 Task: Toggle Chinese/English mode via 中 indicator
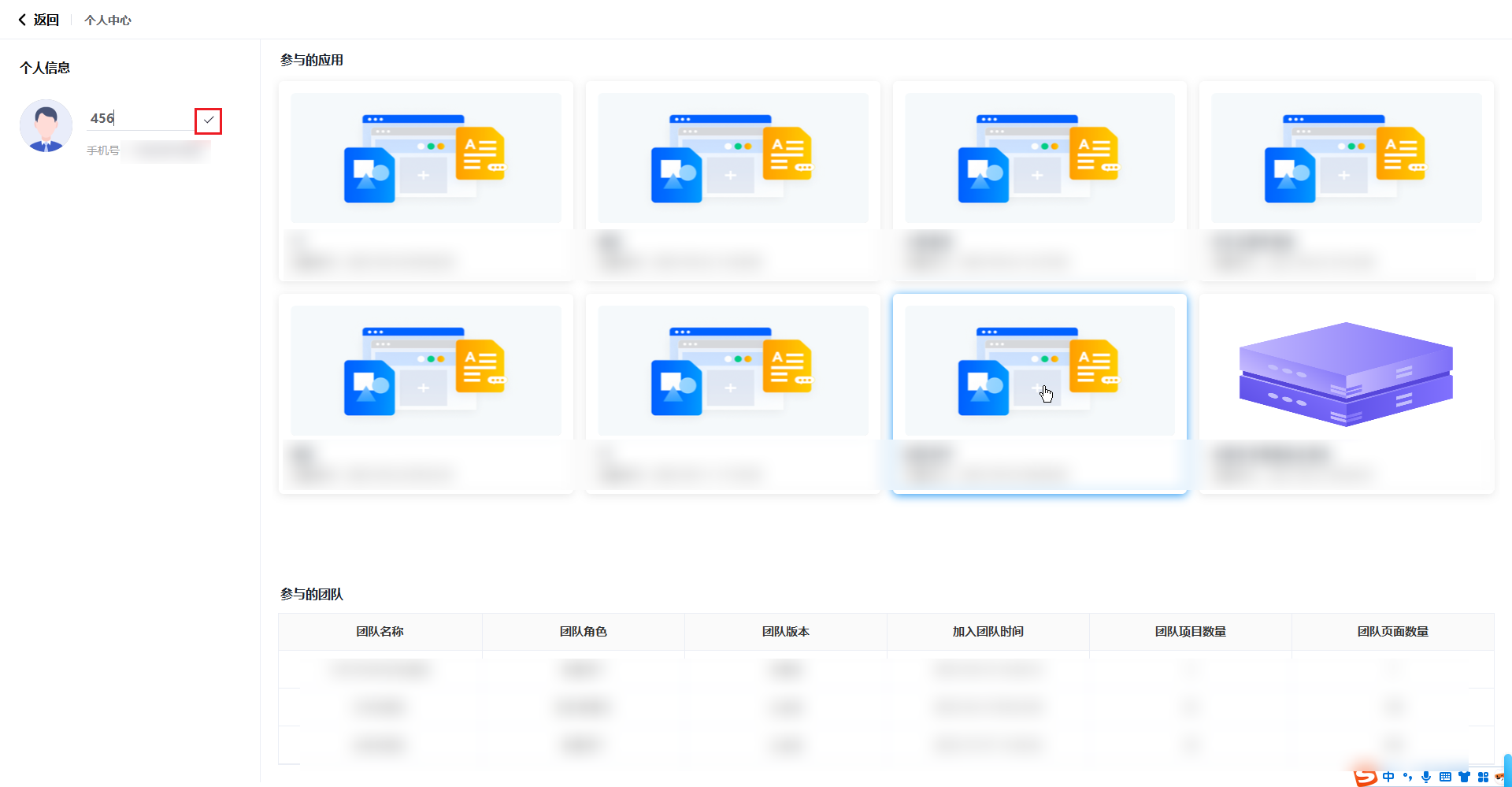pyautogui.click(x=1388, y=778)
